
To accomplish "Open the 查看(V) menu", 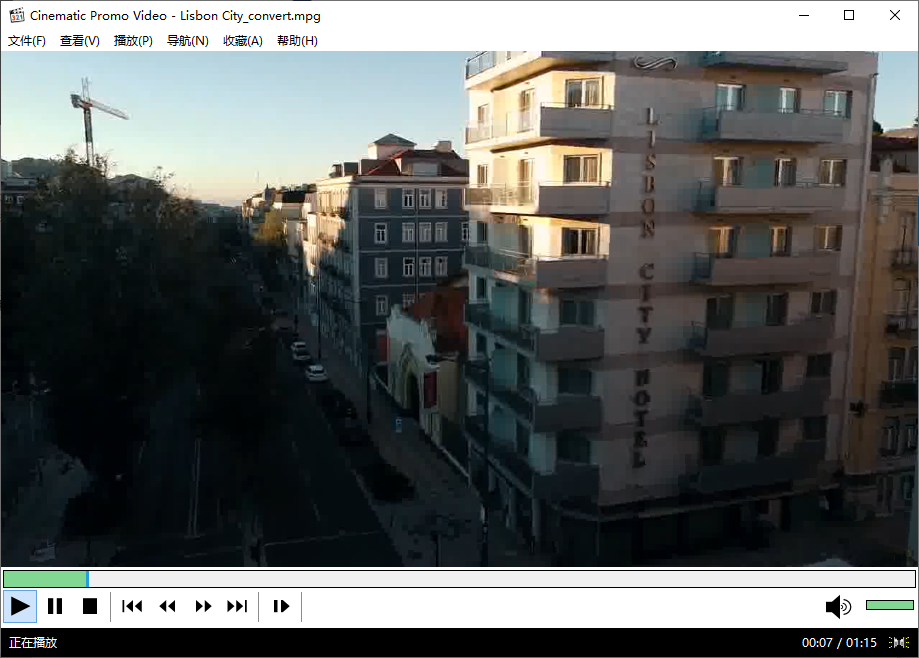I will pyautogui.click(x=80, y=40).
